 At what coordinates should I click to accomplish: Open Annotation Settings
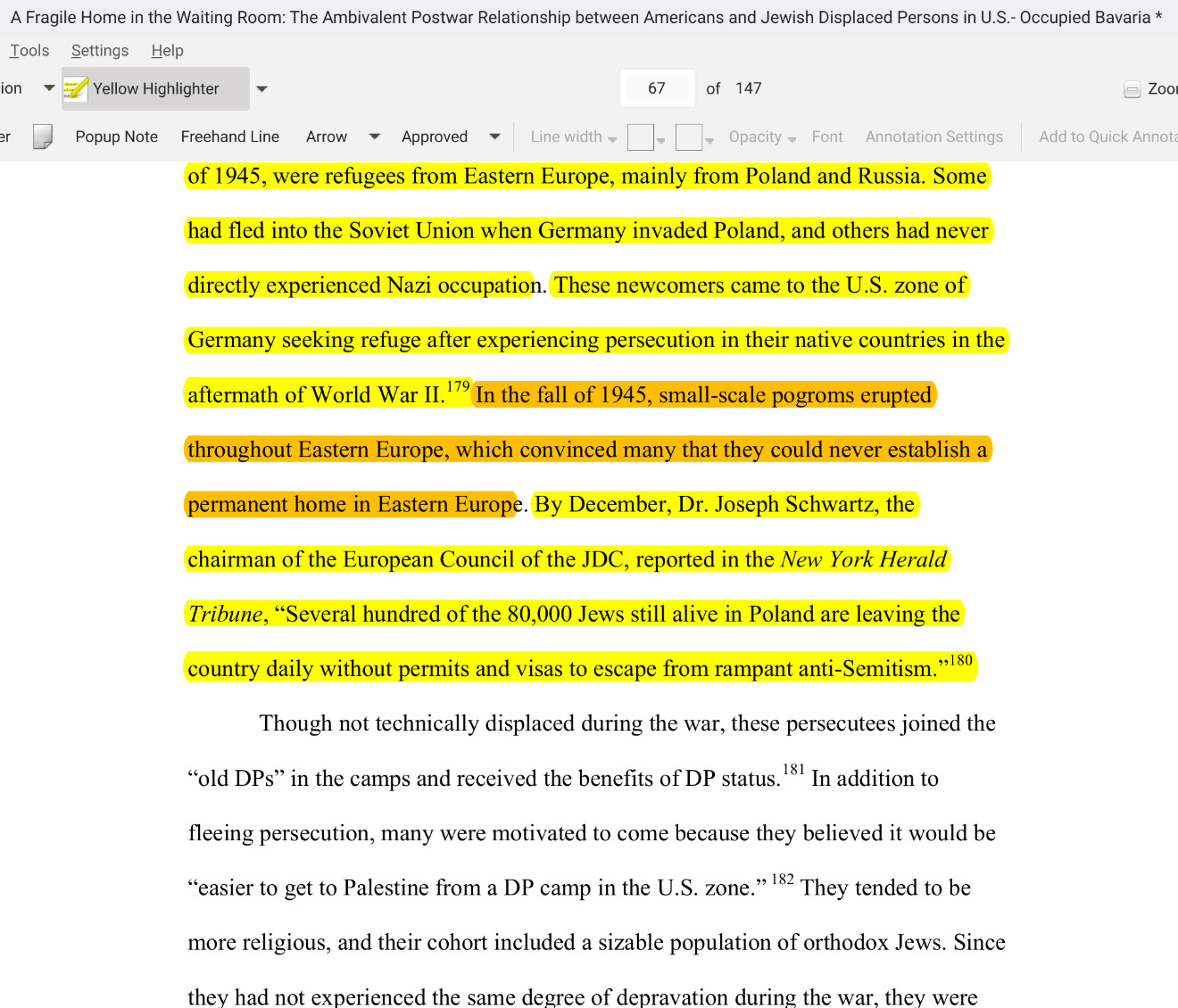tap(933, 136)
